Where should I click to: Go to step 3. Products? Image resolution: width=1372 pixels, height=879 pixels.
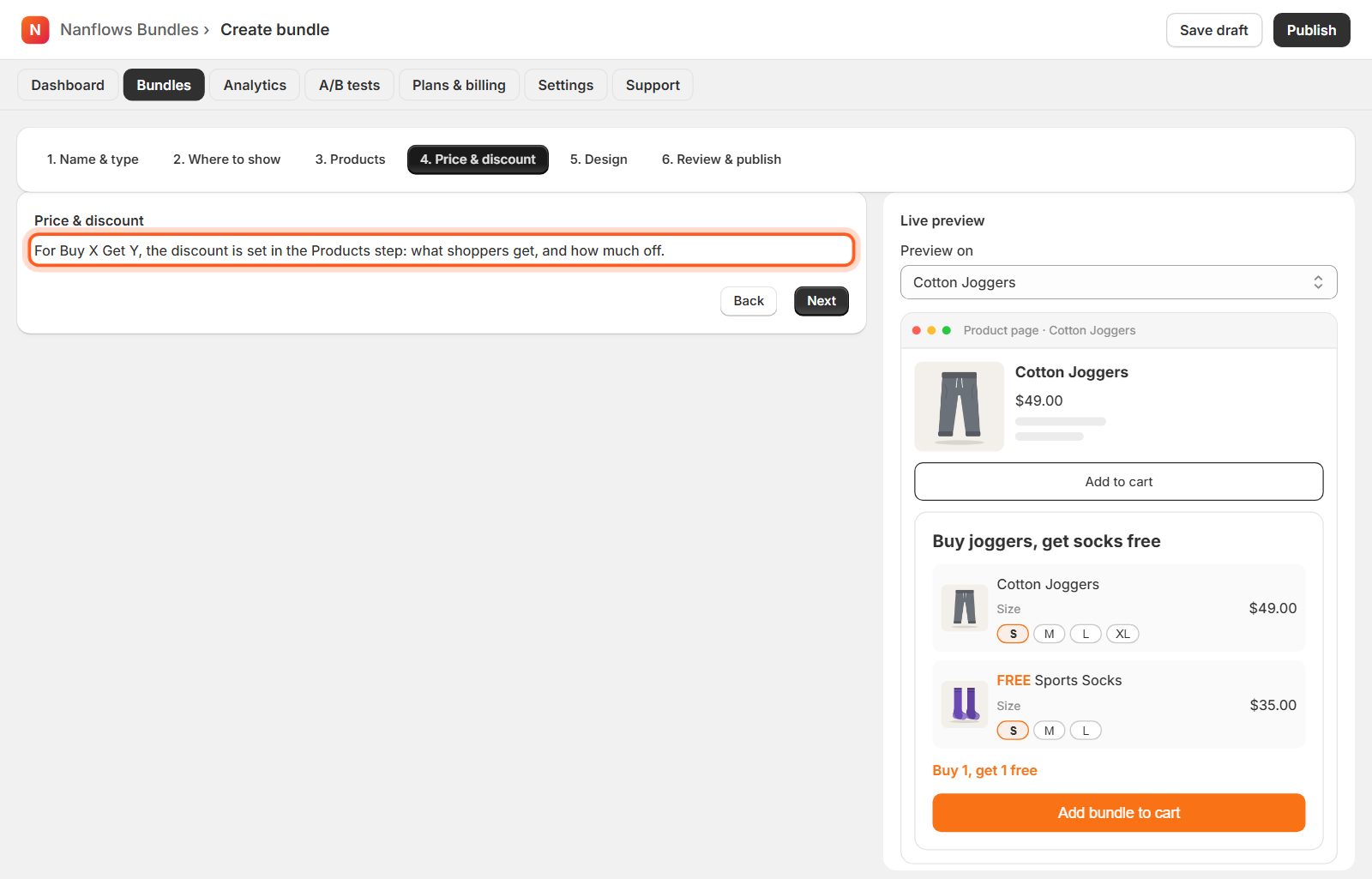tap(350, 160)
